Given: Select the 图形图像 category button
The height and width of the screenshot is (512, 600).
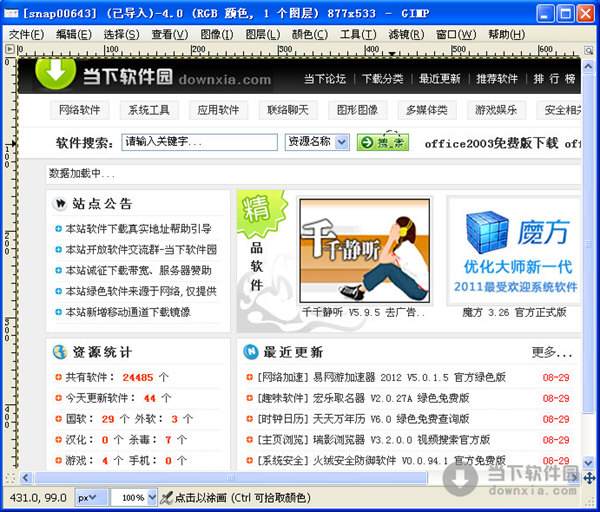Looking at the screenshot, I should (357, 110).
